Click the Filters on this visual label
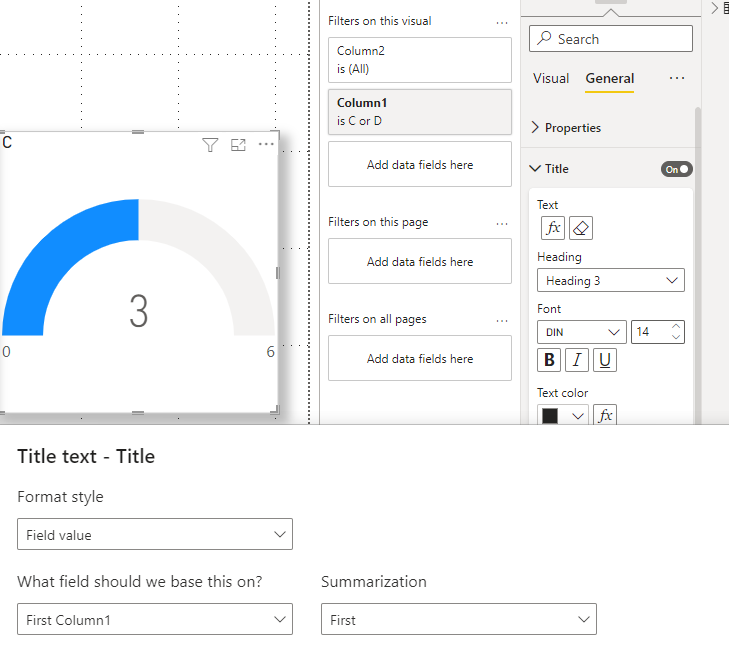Screen dimensions: 729x665 pos(379,21)
